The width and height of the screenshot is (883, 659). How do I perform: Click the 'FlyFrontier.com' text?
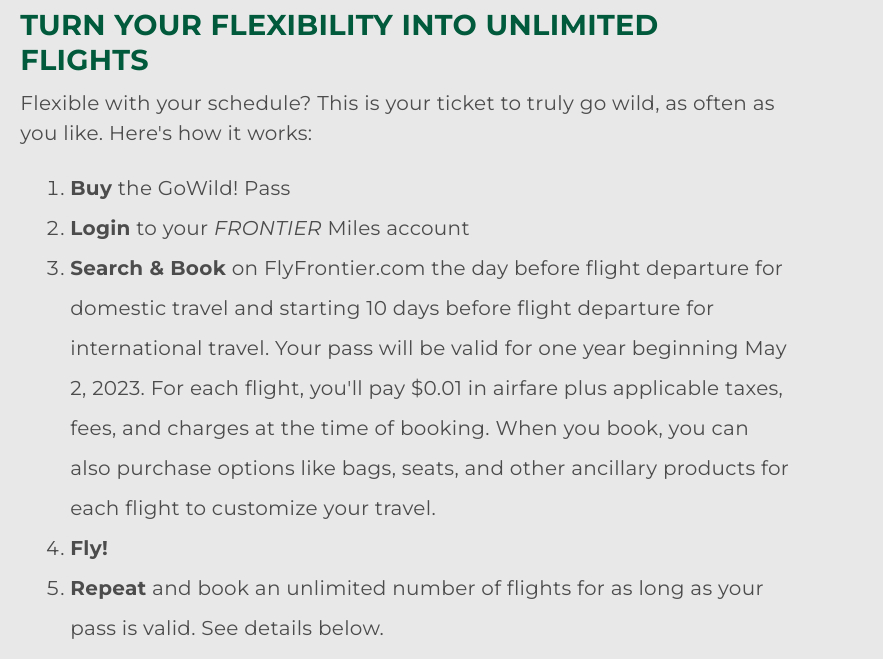point(344,268)
